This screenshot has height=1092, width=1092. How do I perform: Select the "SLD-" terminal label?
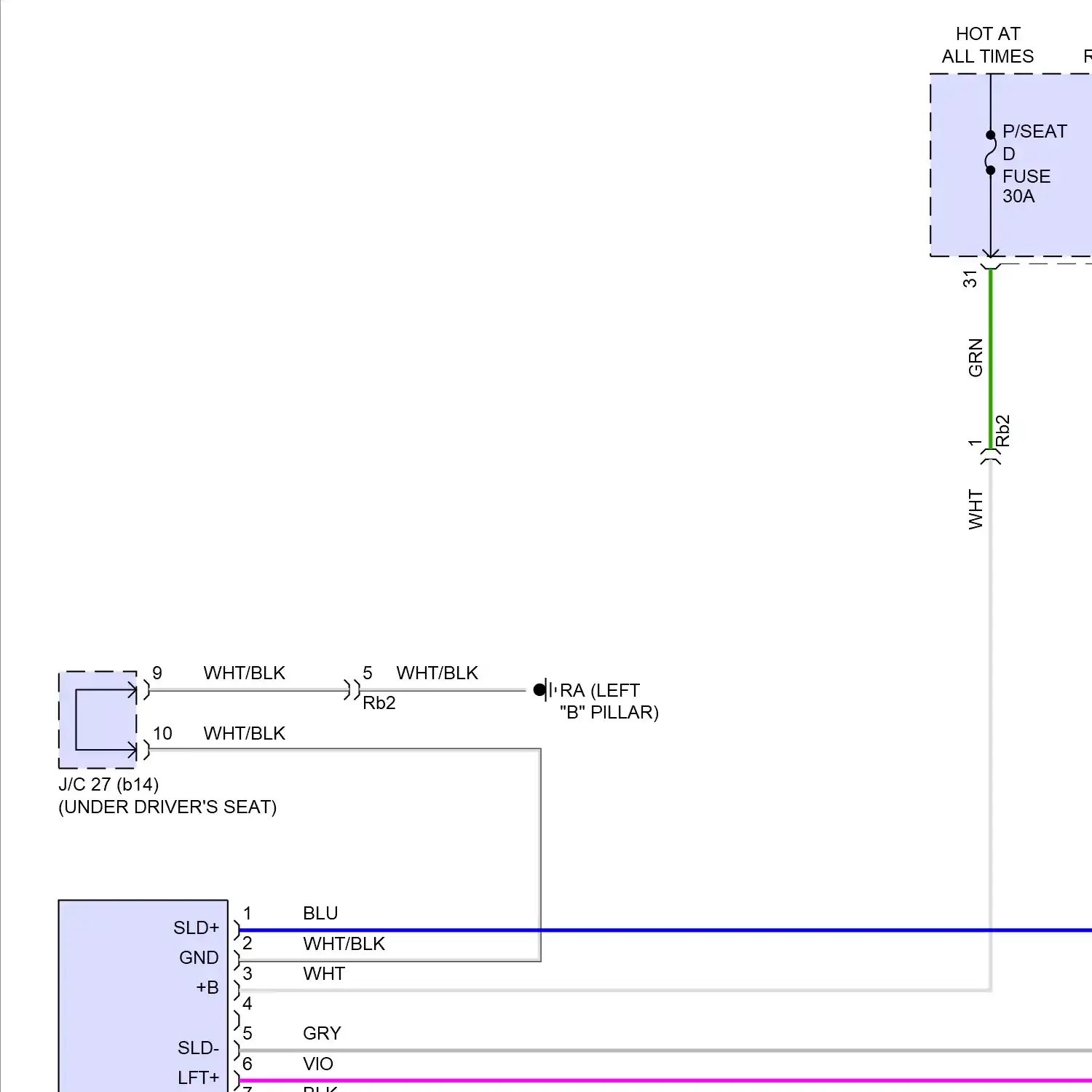coord(198,1048)
